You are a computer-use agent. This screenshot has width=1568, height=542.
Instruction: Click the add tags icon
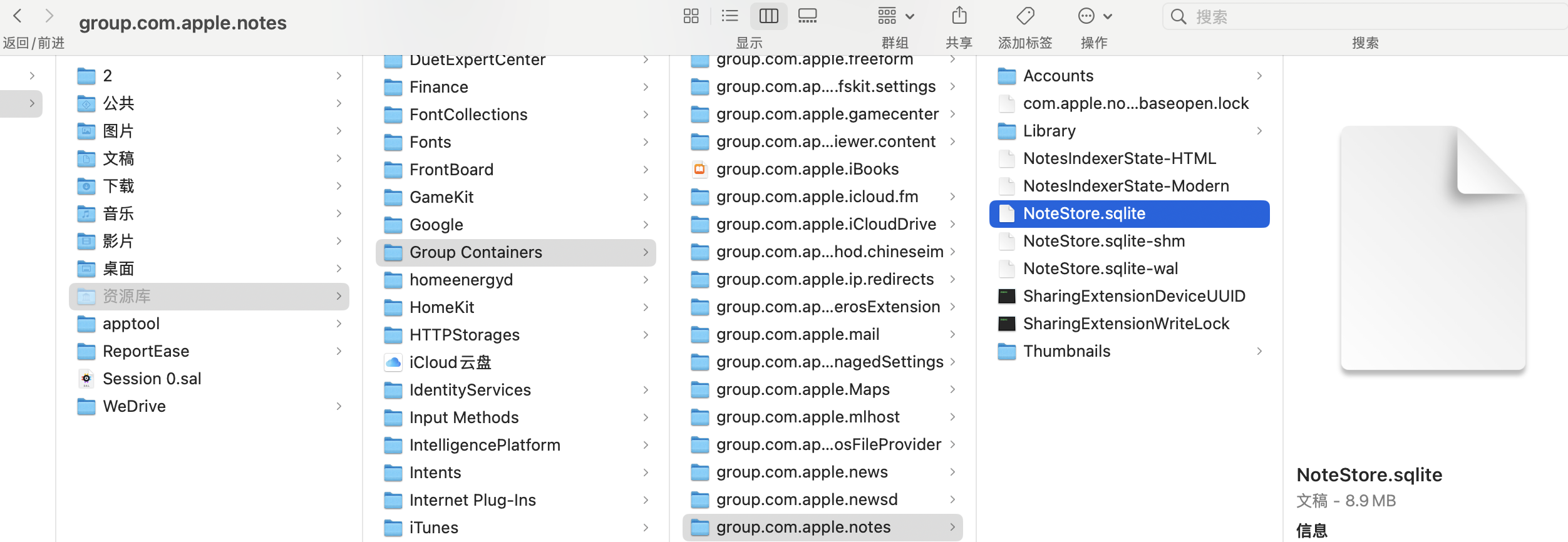click(1025, 16)
